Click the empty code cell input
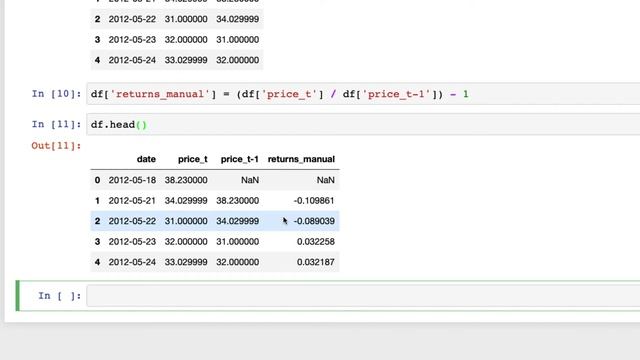640x360 pixels. tap(363, 296)
